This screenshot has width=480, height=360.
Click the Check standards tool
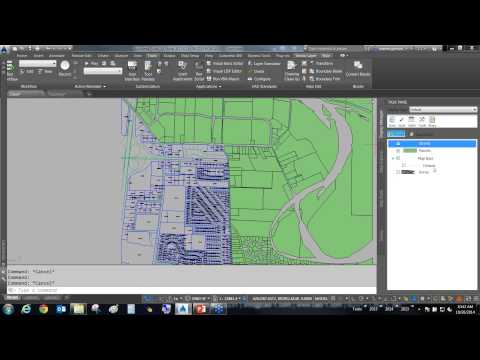[256, 71]
